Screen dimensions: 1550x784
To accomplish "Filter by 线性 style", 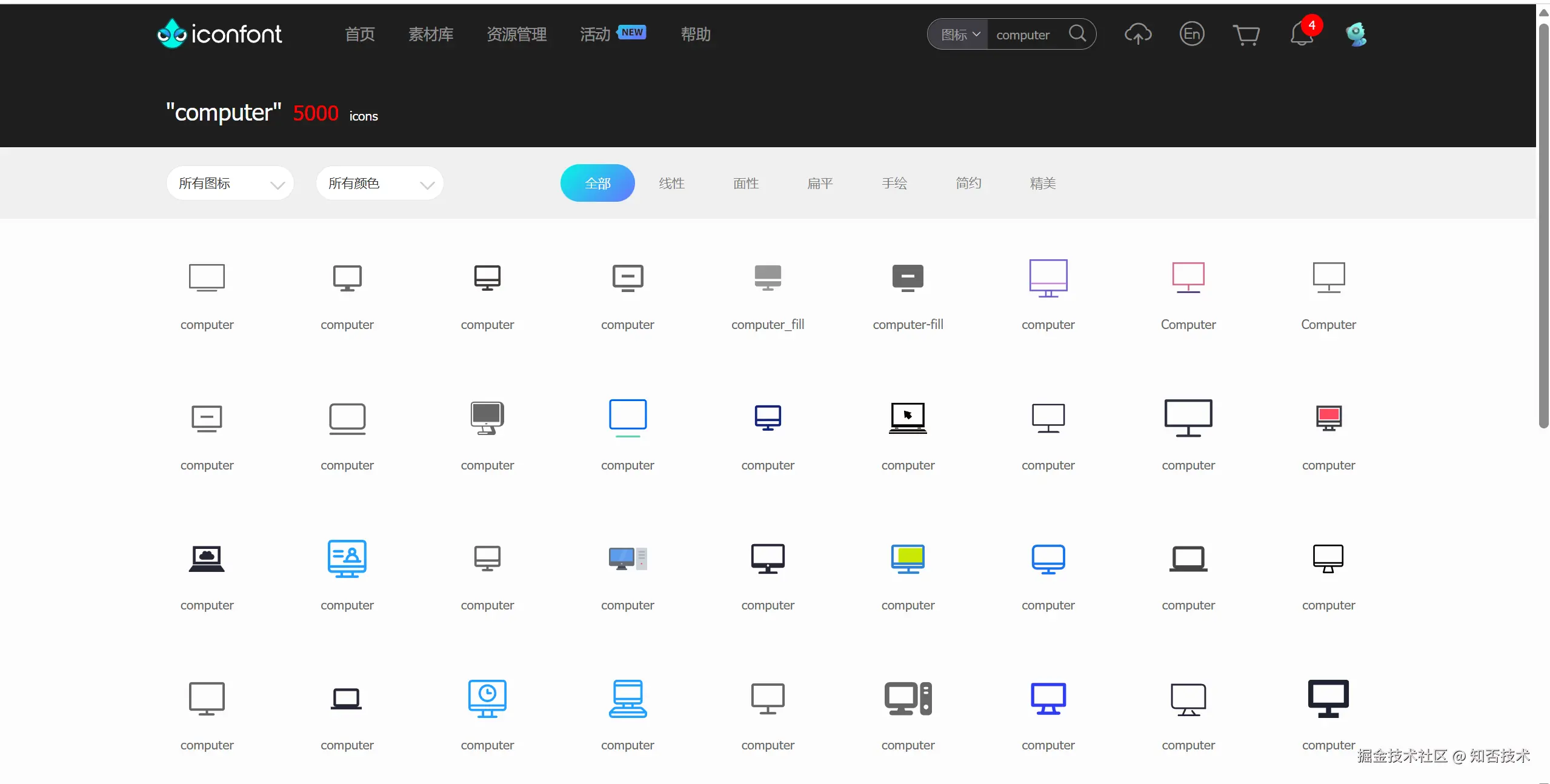I will point(671,183).
